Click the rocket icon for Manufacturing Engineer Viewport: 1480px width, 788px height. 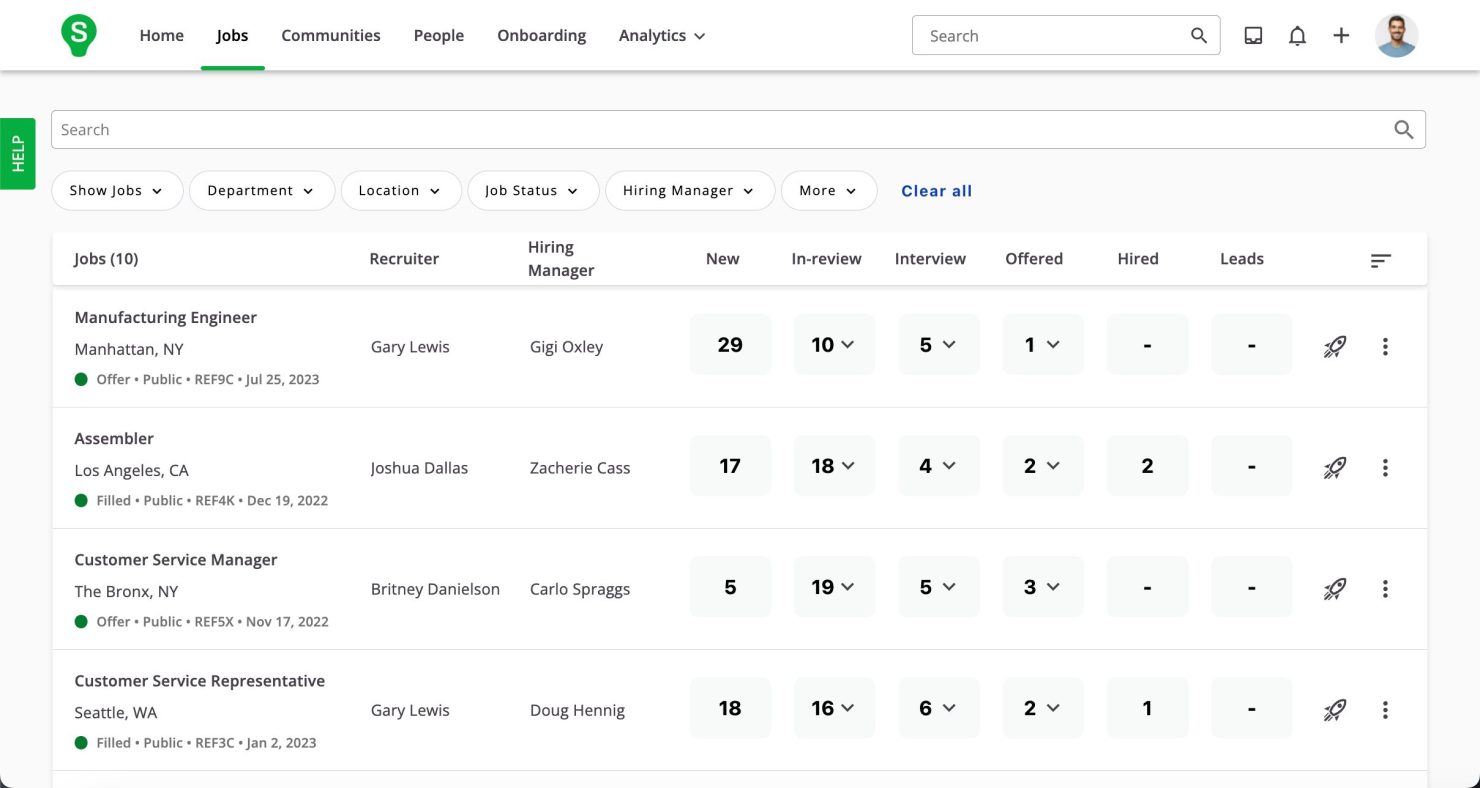(1334, 347)
